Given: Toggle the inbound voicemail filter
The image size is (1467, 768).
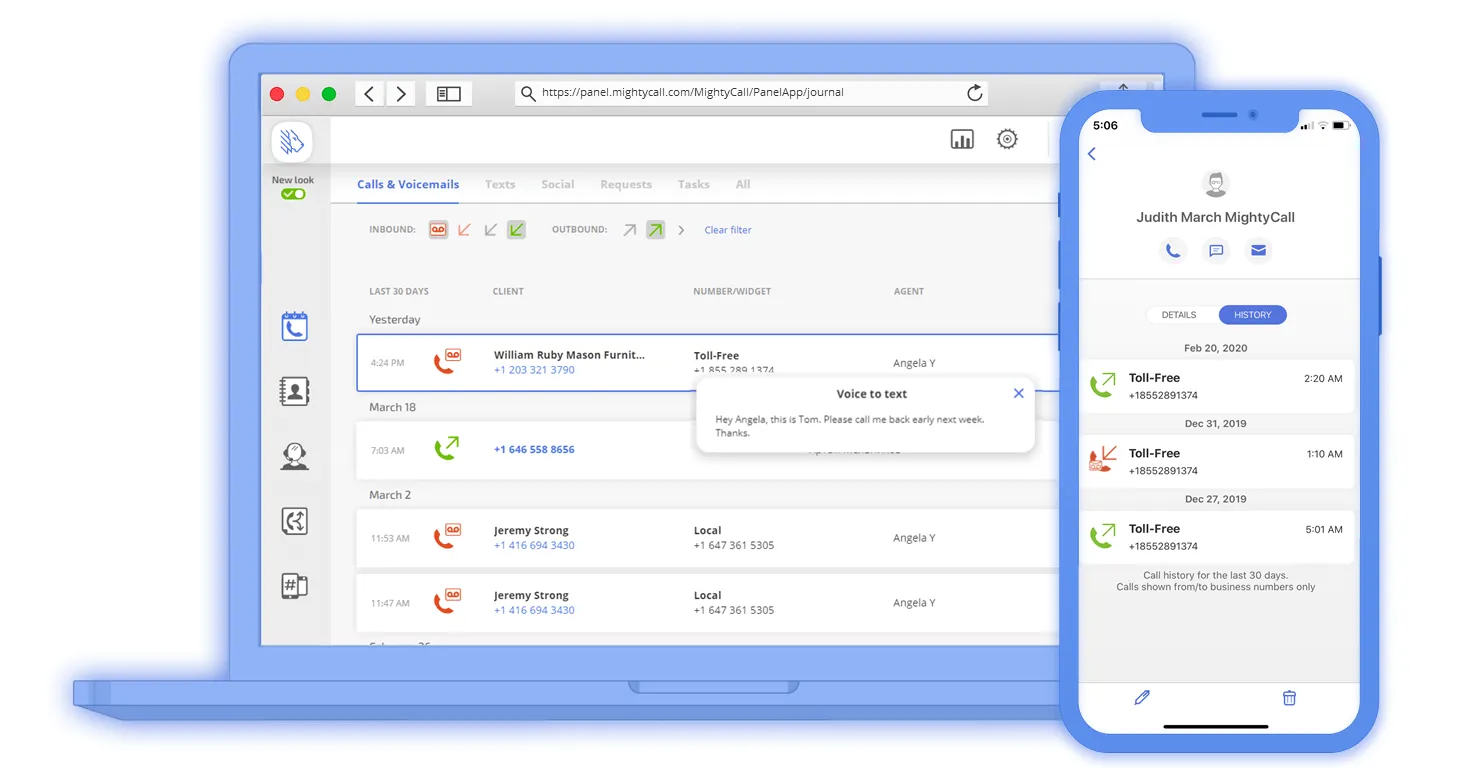Looking at the screenshot, I should [x=438, y=229].
